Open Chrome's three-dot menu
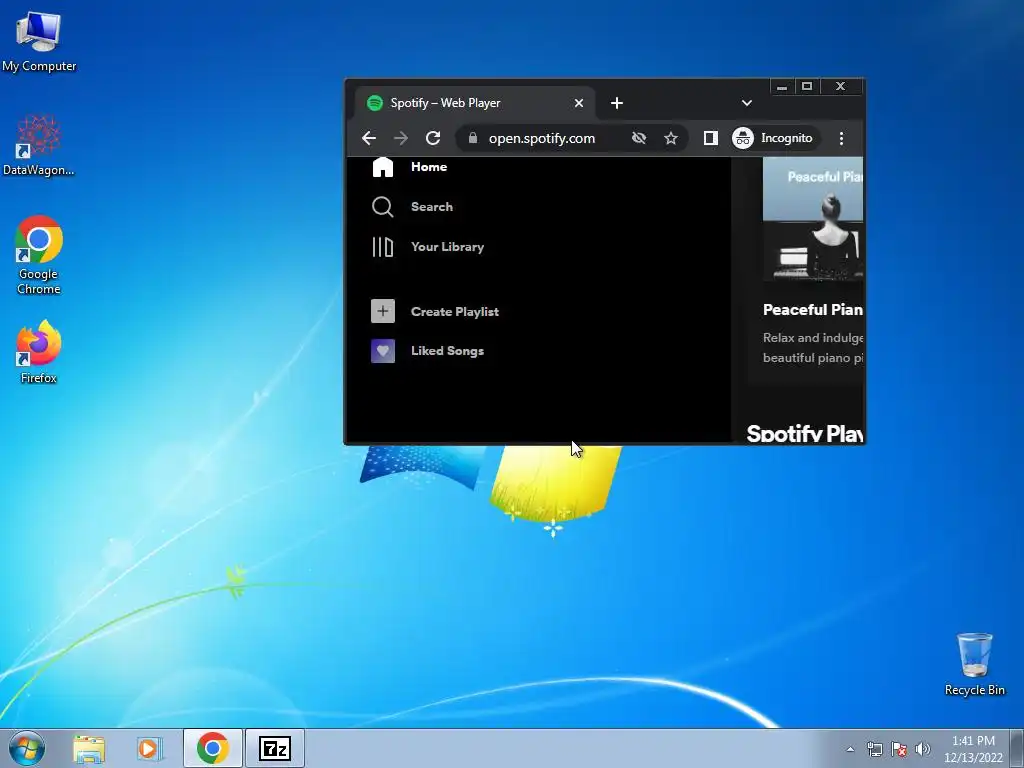Screen dimensions: 1024x768 (x=841, y=138)
